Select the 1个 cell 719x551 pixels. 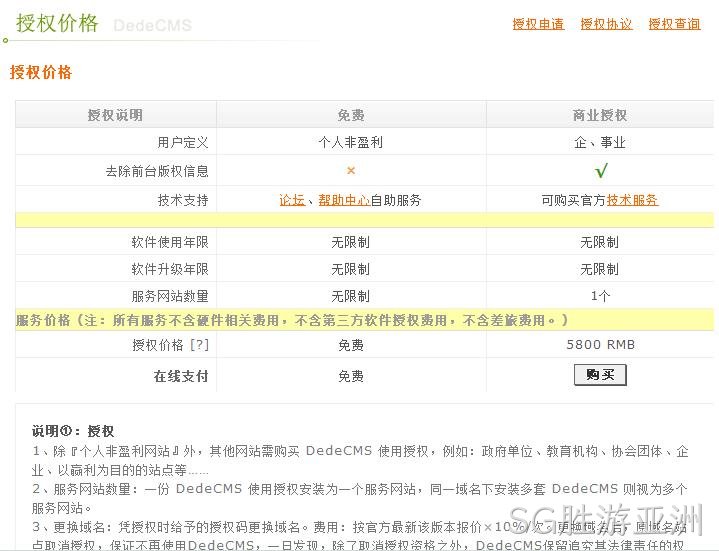pos(600,296)
